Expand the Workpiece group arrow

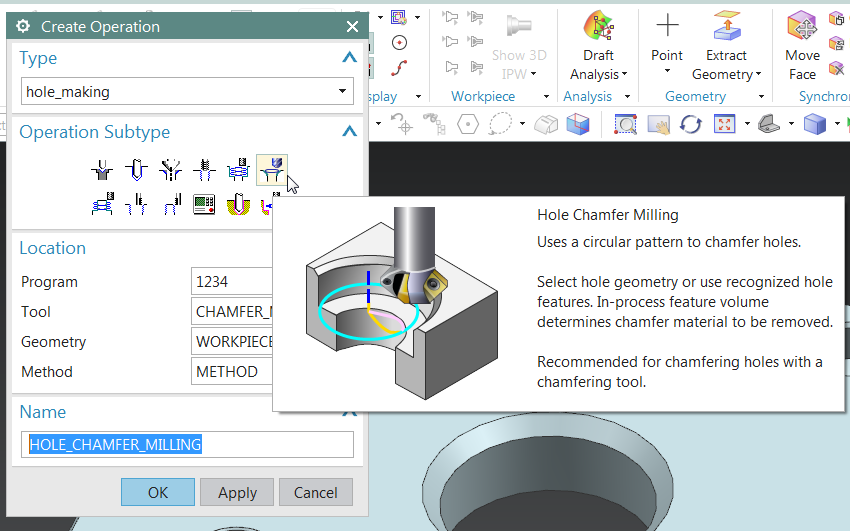click(546, 96)
